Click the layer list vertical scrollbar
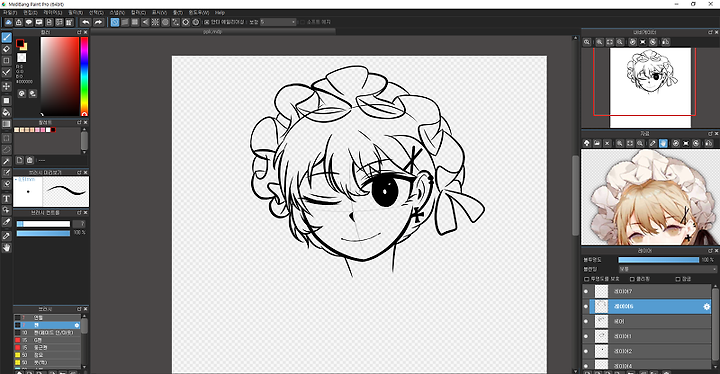 pos(715,325)
